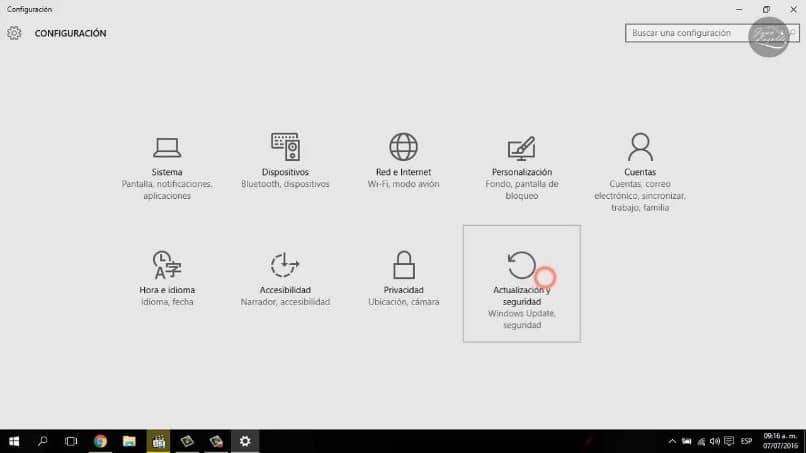Open Hora e idioma clock icon
806x453 pixels.
coord(167,265)
